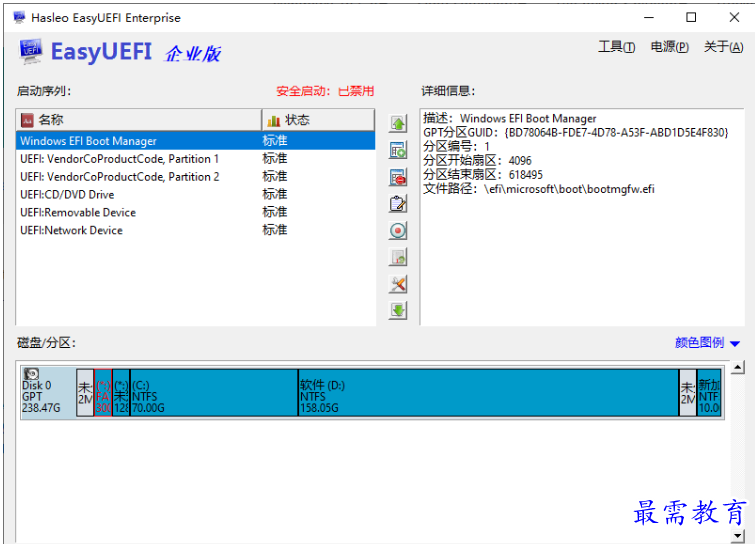Open the 工具(T) menu
Screen dimensions: 755x544
(x=616, y=47)
